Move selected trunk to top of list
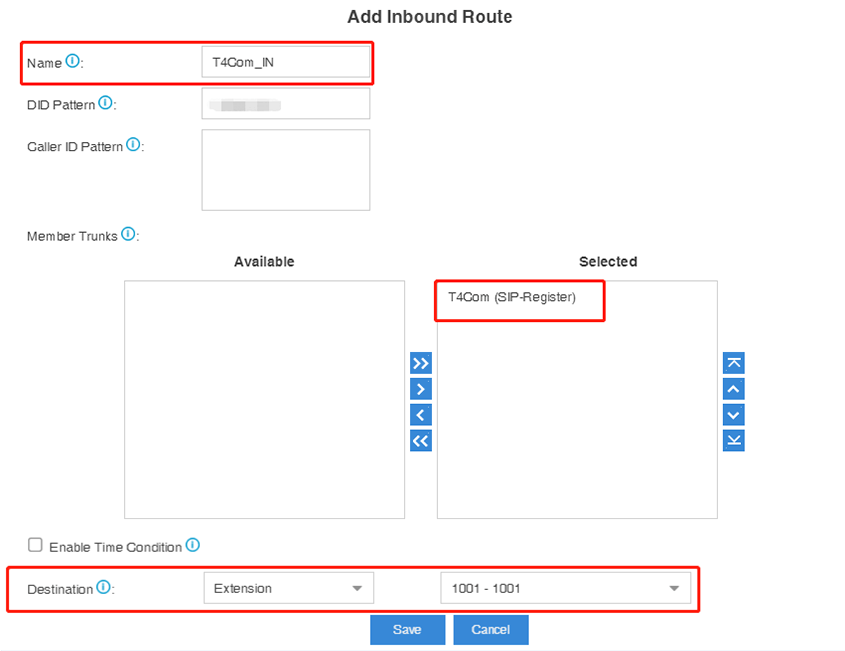Screen dimensions: 845x651 734,363
